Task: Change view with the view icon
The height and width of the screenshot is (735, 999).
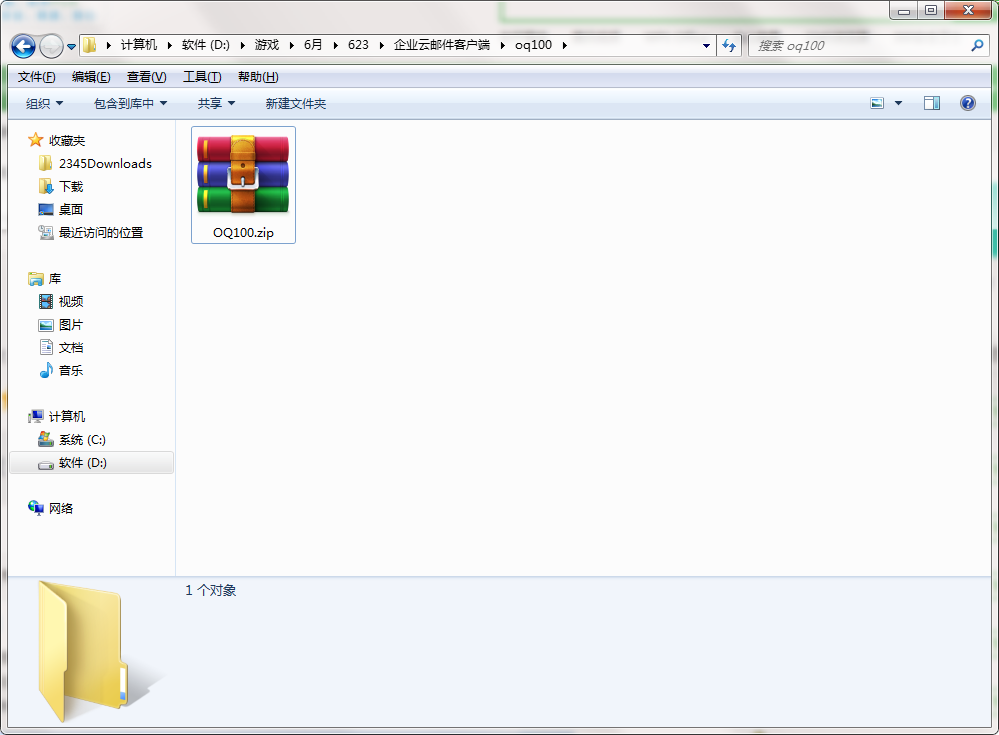Action: [x=877, y=103]
